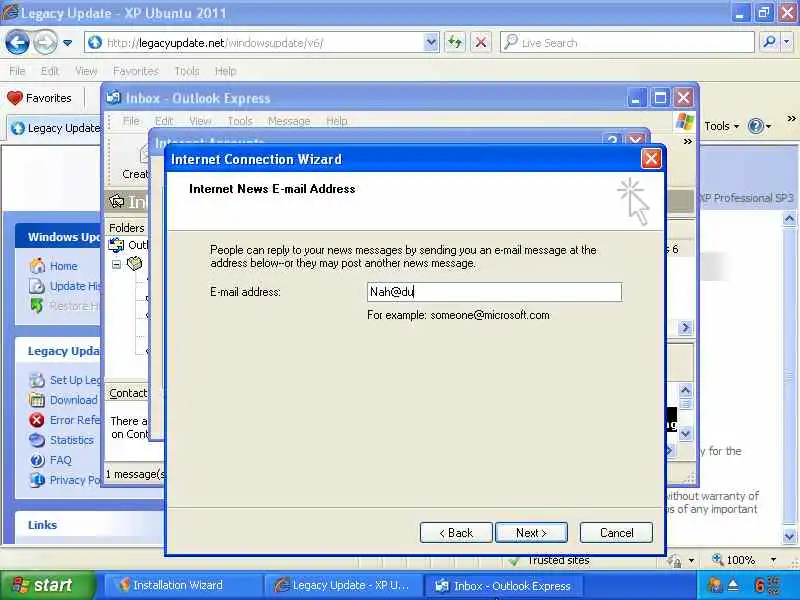Image resolution: width=800 pixels, height=600 pixels.
Task: Click the Outlook Express title bar icon
Action: (113, 97)
